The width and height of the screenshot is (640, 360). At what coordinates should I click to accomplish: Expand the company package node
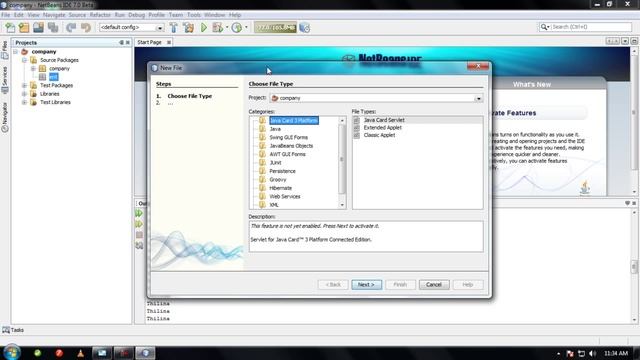pyautogui.click(x=33, y=69)
